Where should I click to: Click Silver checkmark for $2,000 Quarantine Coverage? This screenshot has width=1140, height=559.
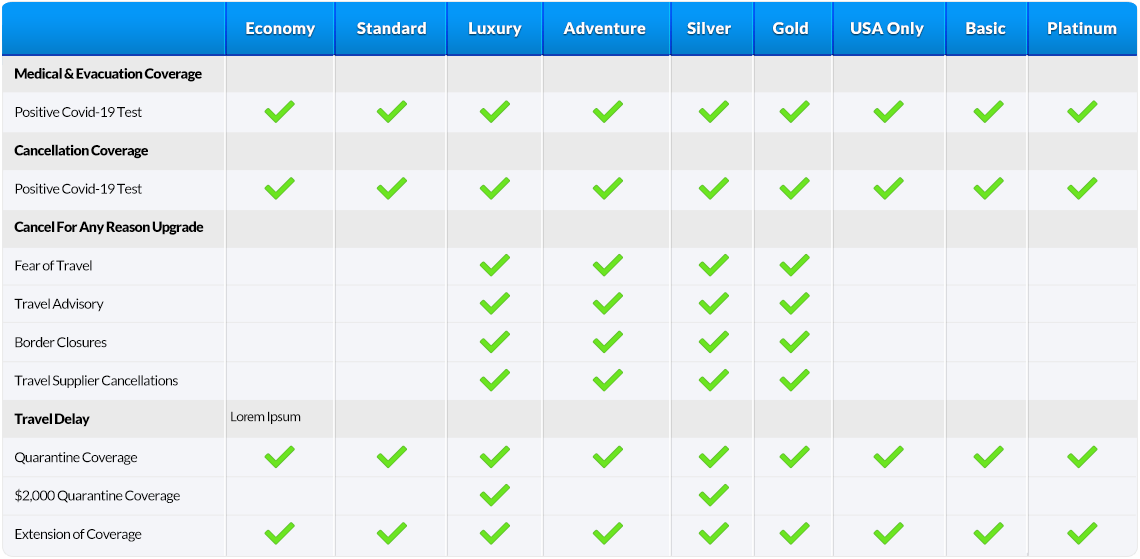(x=713, y=496)
